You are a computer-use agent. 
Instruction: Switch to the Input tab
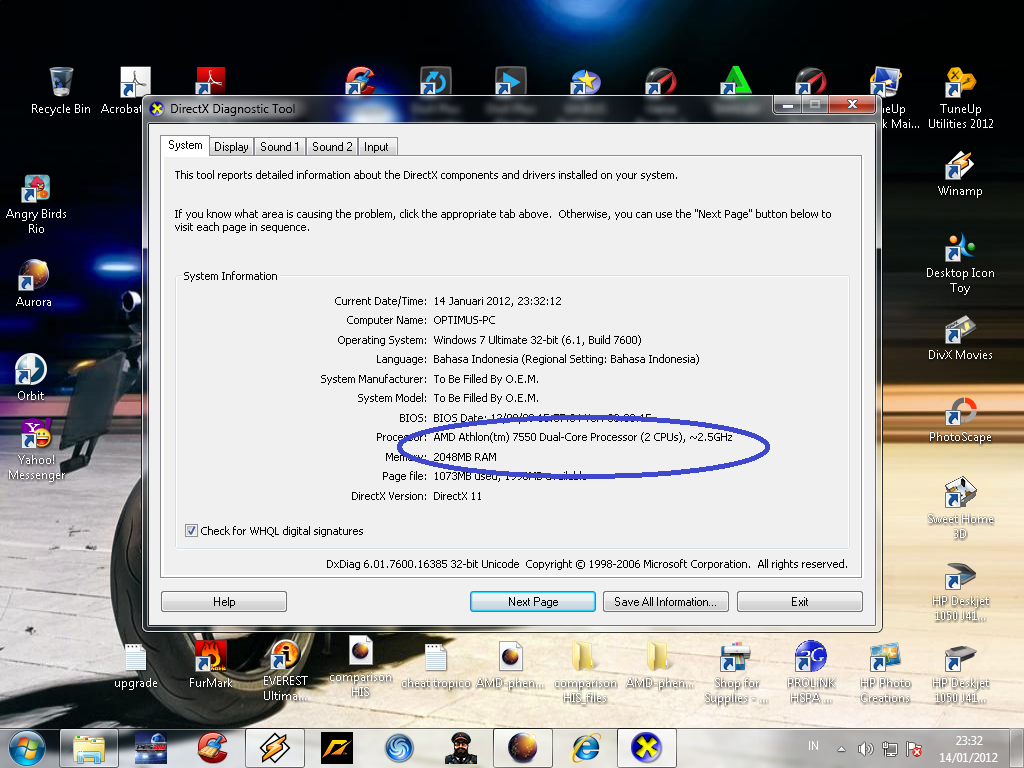(376, 147)
